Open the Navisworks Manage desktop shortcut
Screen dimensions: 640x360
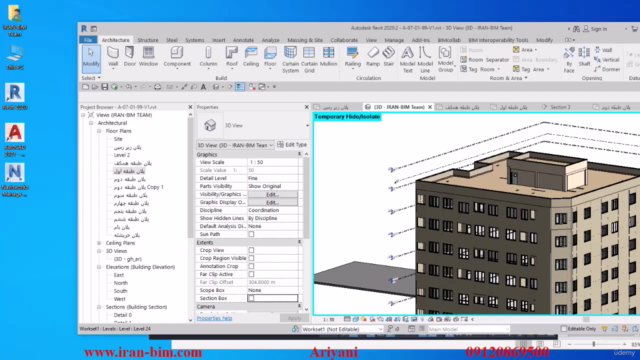(15, 180)
